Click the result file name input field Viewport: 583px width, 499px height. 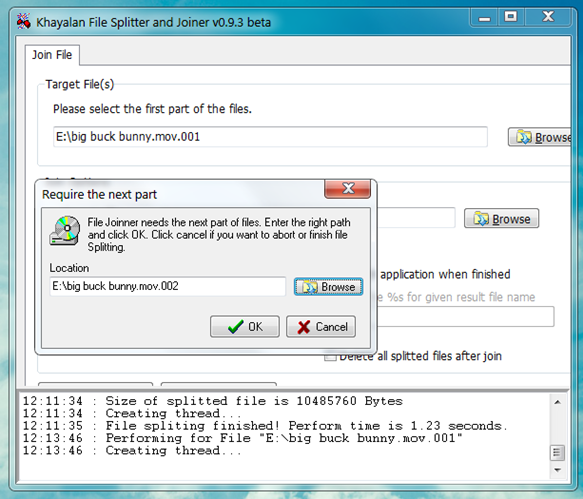click(x=465, y=317)
